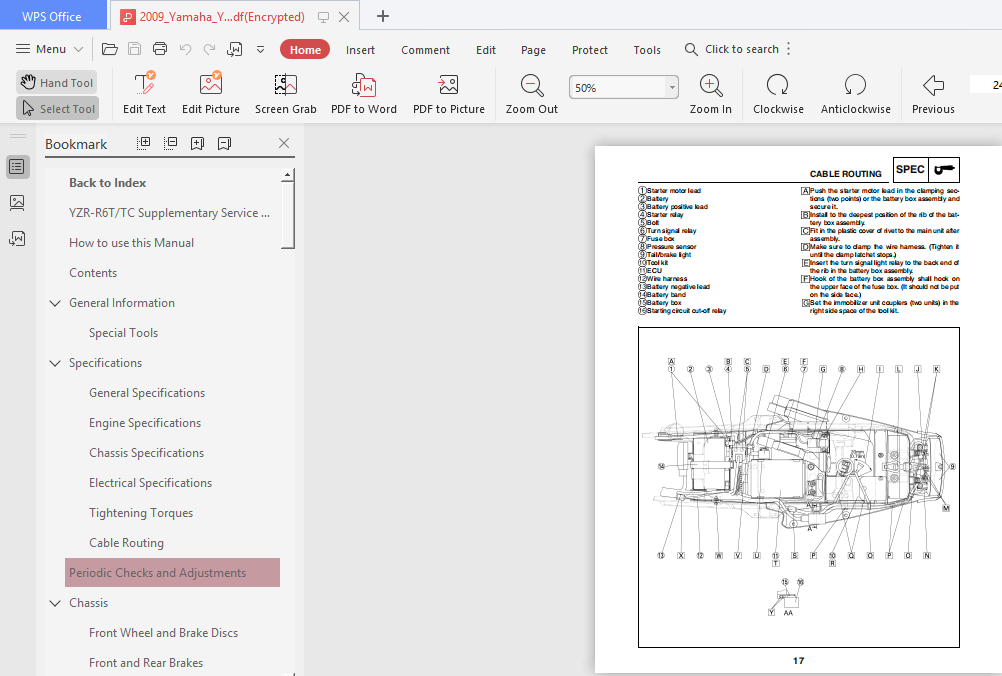The height and width of the screenshot is (676, 1002).
Task: Open the Bookmark sidebar panel icon
Action: click(x=17, y=167)
